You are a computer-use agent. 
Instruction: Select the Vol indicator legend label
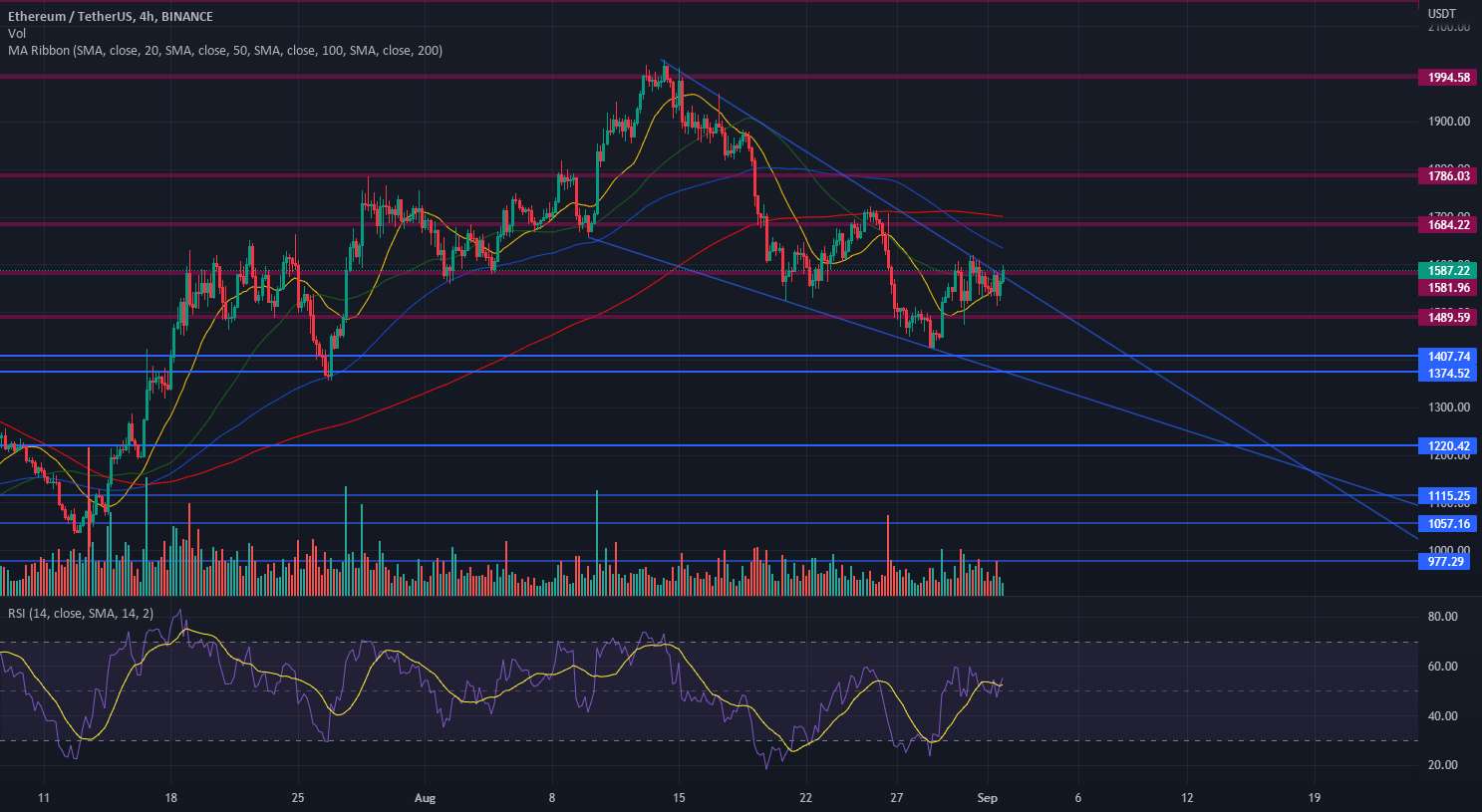pyautogui.click(x=16, y=34)
